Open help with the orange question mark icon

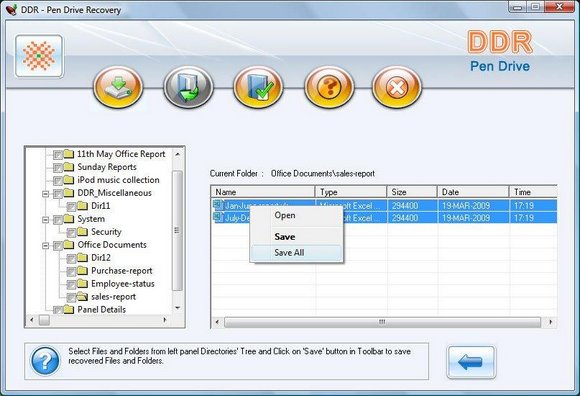click(329, 87)
